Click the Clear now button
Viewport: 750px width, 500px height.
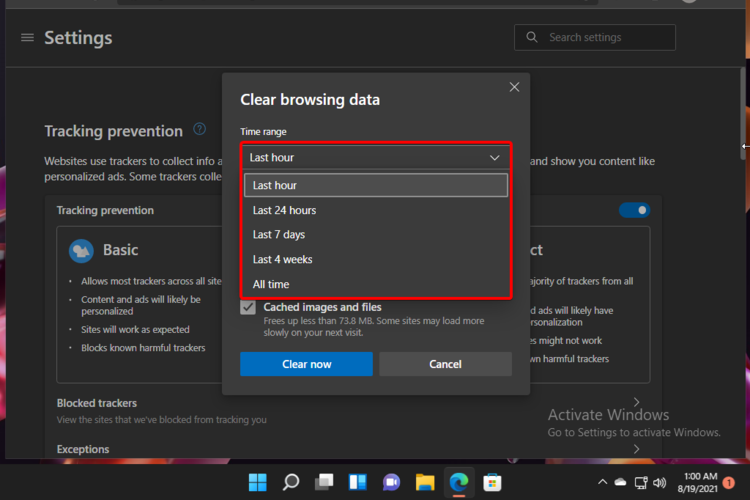pos(306,364)
